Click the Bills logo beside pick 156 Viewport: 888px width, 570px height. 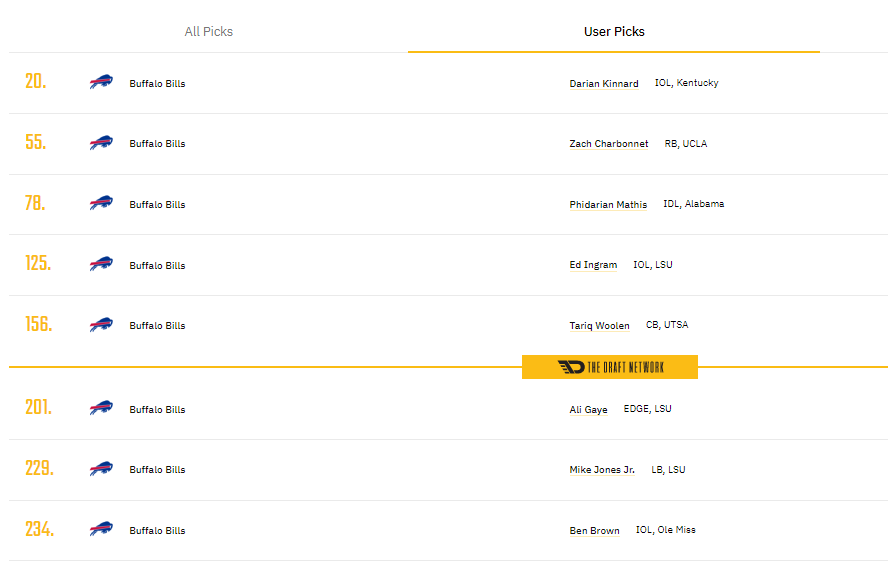(x=101, y=325)
